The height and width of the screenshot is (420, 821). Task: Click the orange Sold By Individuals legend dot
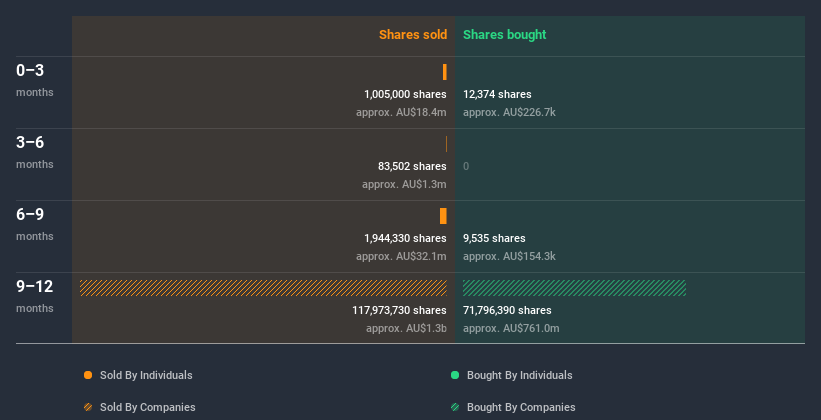click(88, 375)
